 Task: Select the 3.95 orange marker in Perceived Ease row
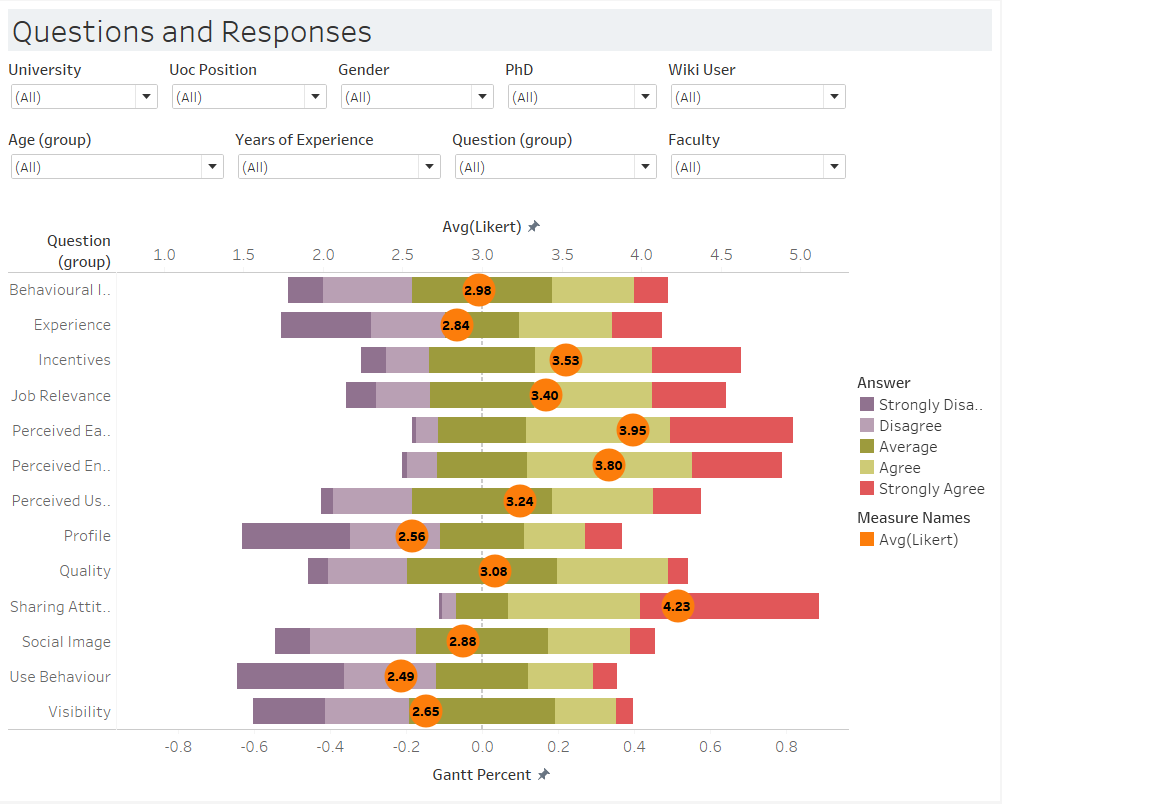(x=633, y=431)
